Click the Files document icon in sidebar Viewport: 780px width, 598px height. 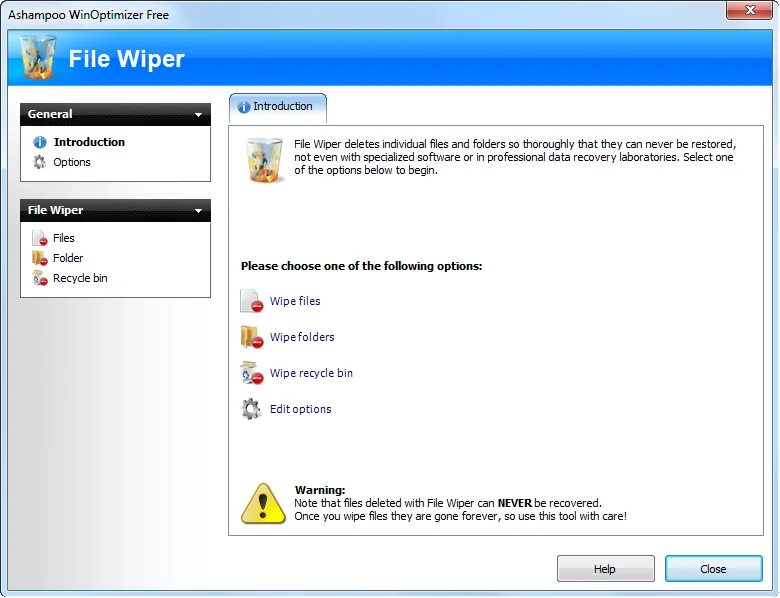[x=40, y=238]
